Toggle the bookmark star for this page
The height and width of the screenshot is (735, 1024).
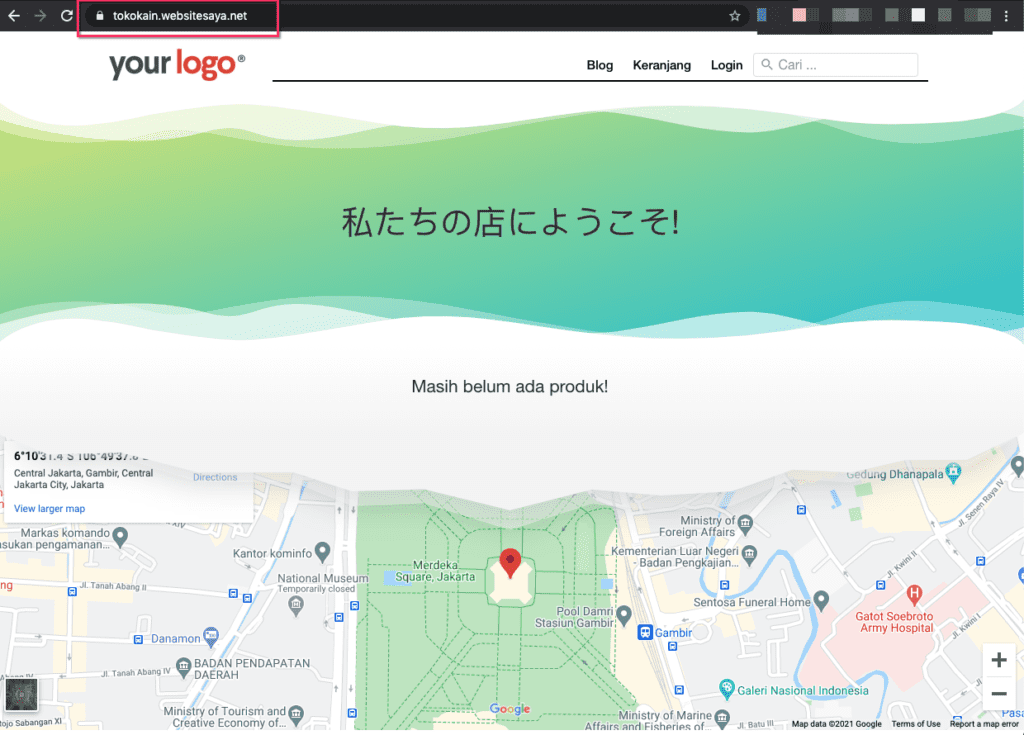(x=737, y=16)
